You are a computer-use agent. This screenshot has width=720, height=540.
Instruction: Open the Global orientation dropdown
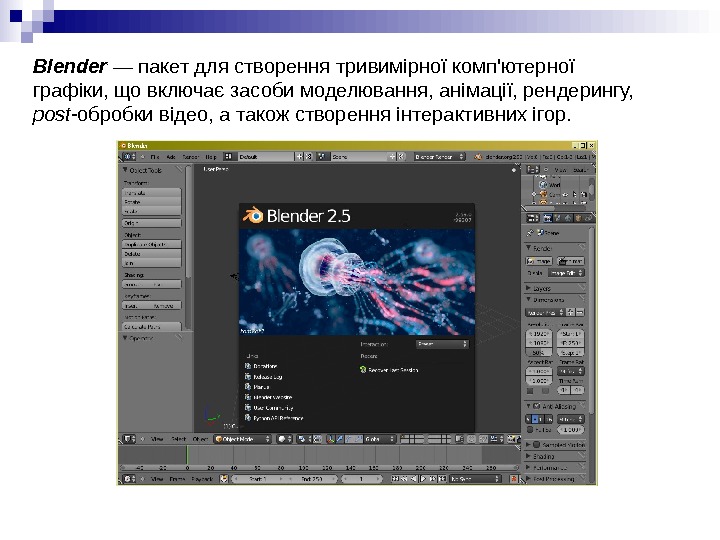click(x=380, y=439)
